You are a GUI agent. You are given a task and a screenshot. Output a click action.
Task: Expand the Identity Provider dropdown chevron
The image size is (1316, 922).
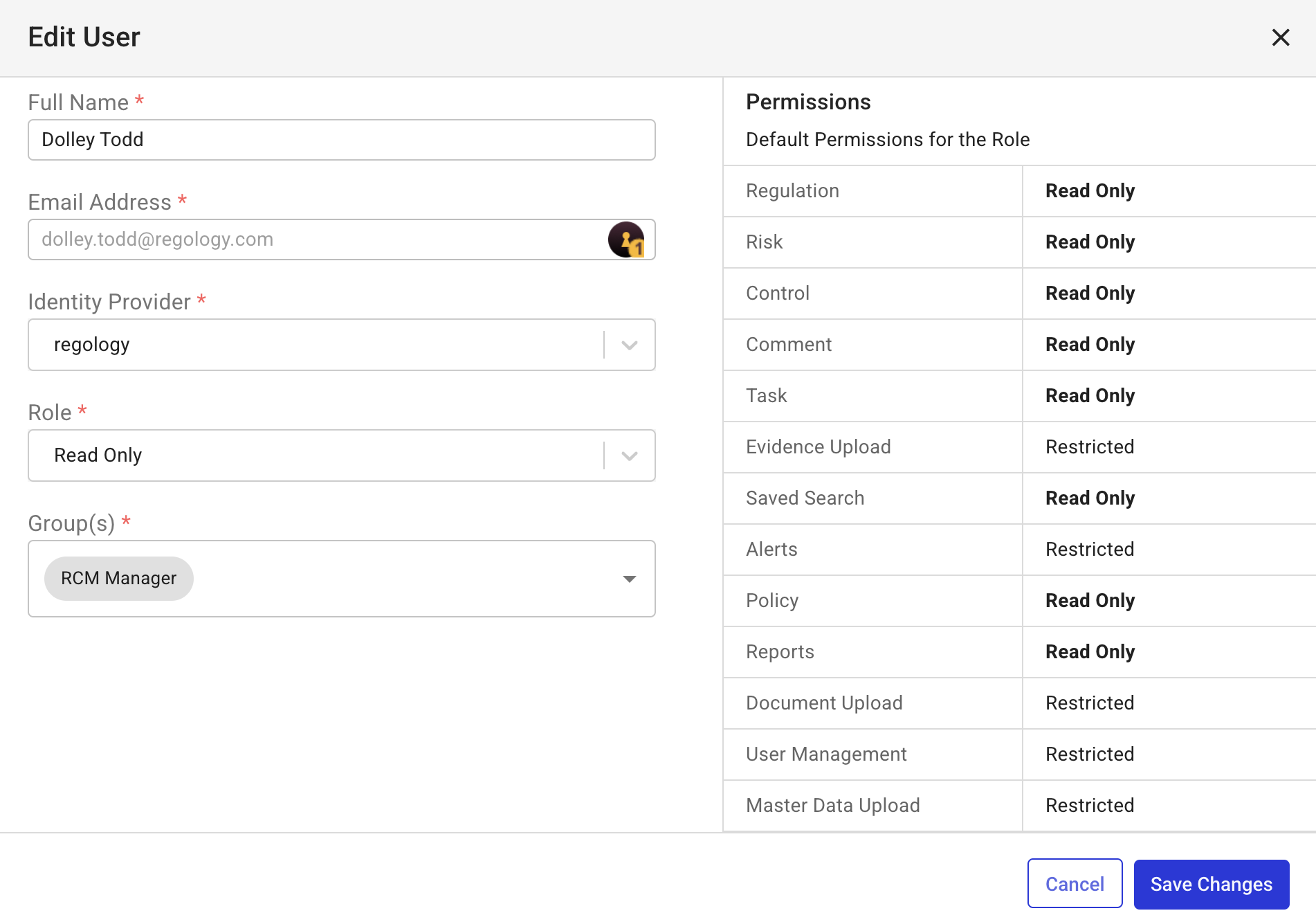pos(629,345)
